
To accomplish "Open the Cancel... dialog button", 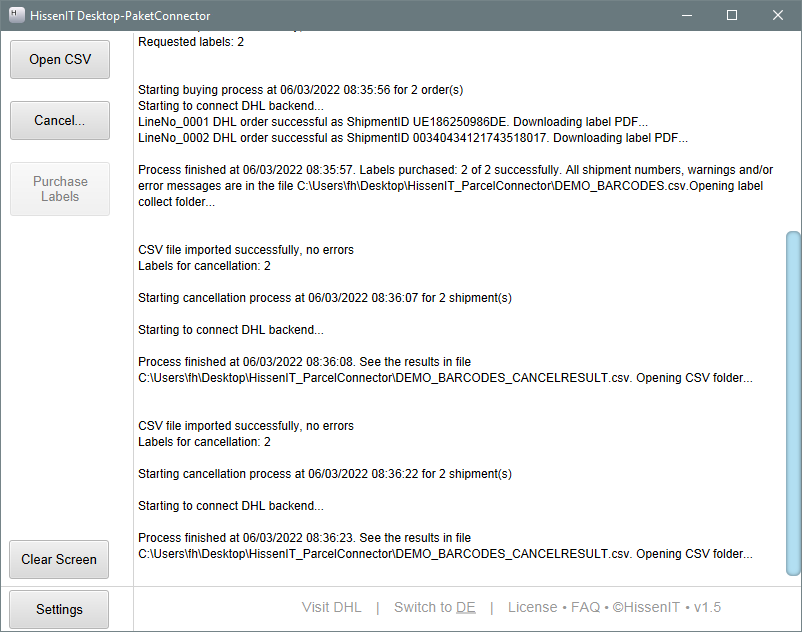I will (x=60, y=120).
